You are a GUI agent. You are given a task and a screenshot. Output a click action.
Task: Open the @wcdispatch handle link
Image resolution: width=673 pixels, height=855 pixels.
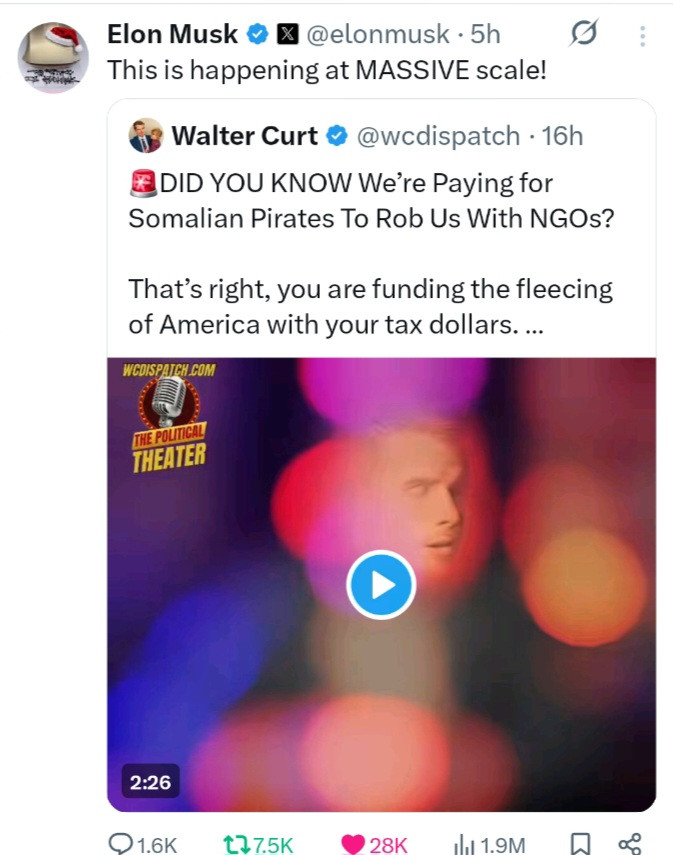pyautogui.click(x=438, y=136)
